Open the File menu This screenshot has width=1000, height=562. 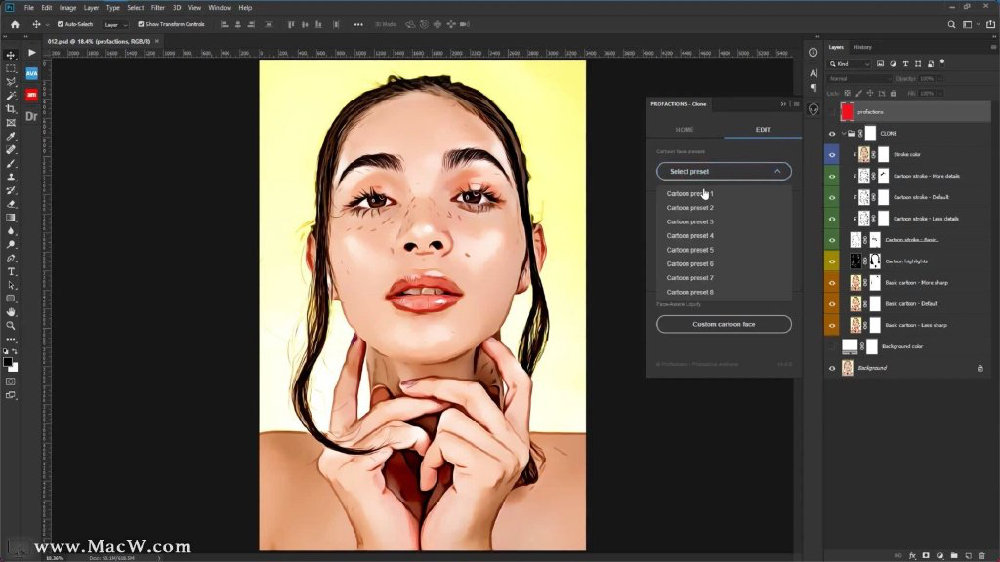(x=29, y=8)
